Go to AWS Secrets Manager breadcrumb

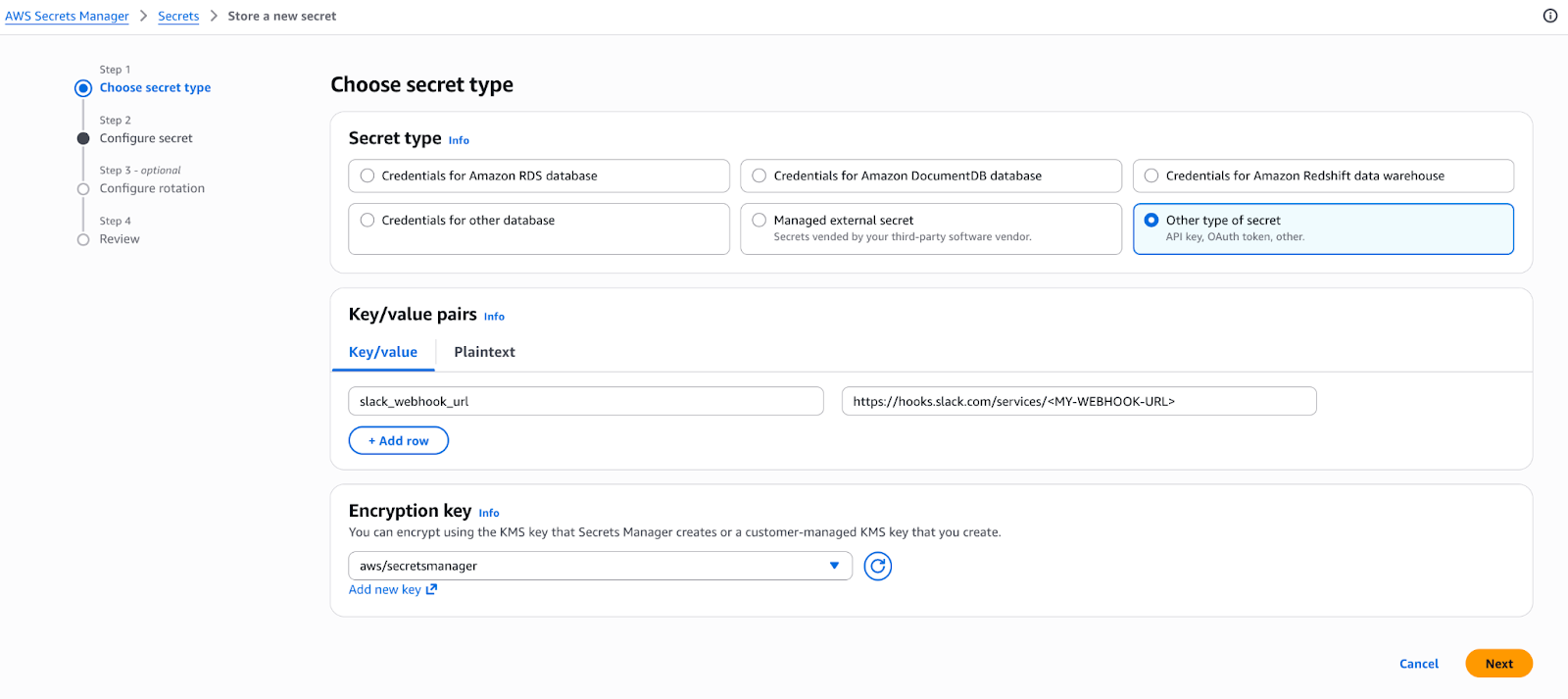click(67, 16)
